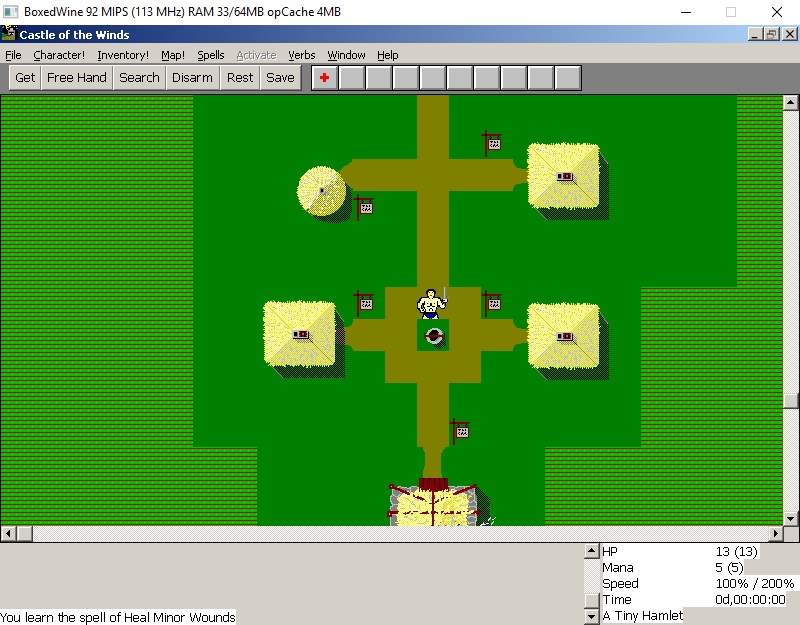
Task: Click the Mana value 5 (5)
Action: (x=729, y=568)
